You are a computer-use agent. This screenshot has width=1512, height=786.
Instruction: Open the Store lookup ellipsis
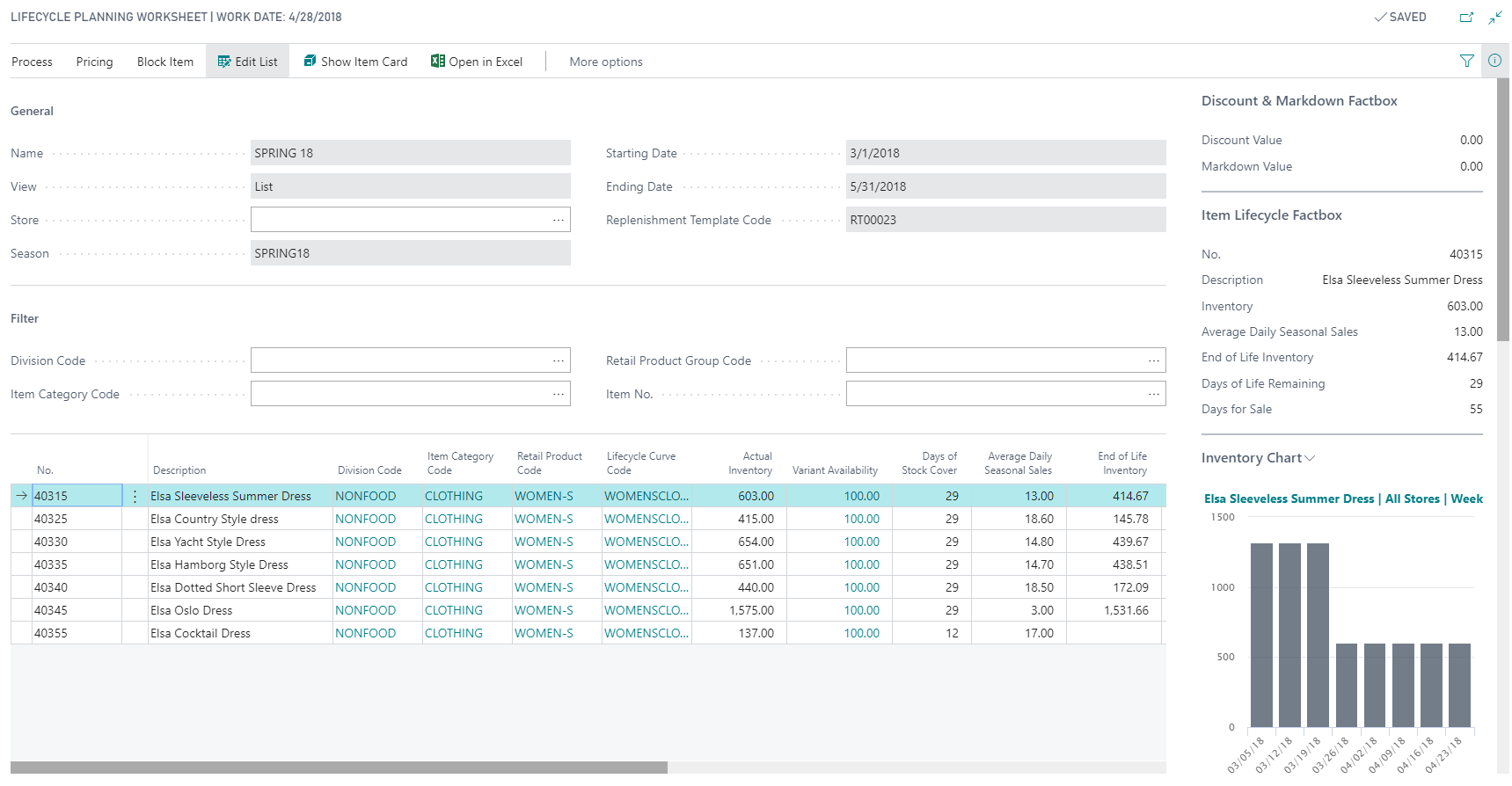point(558,220)
